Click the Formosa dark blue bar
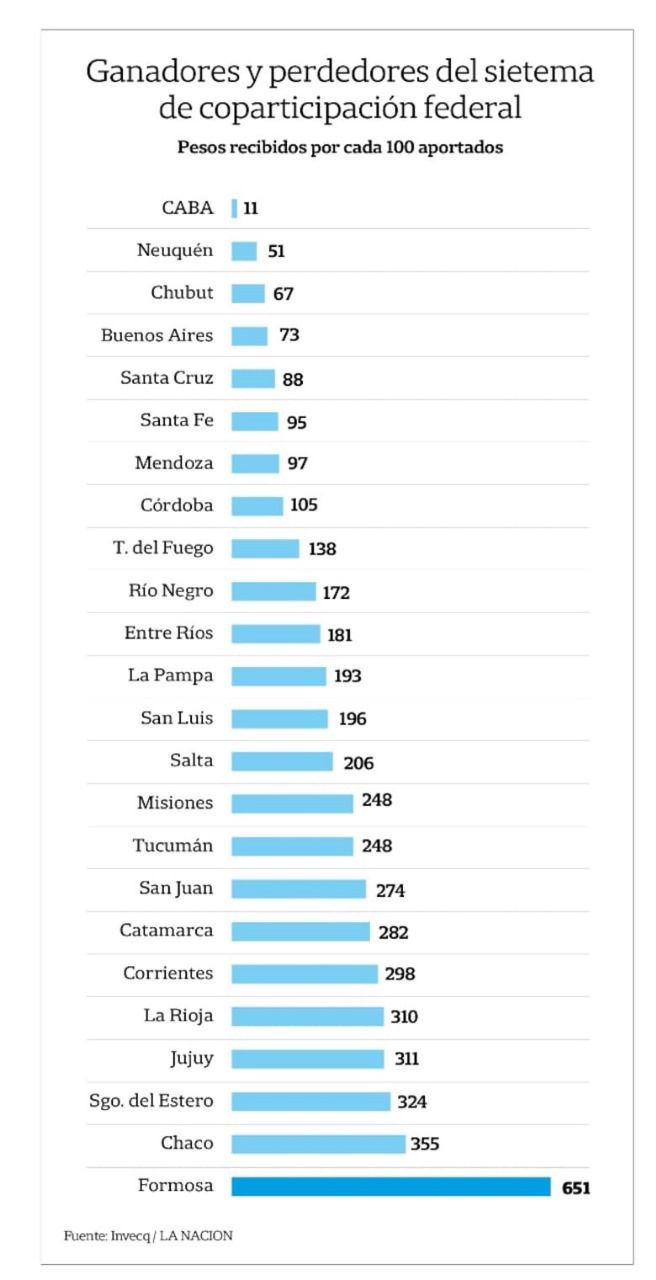The image size is (656, 1280). (391, 1186)
